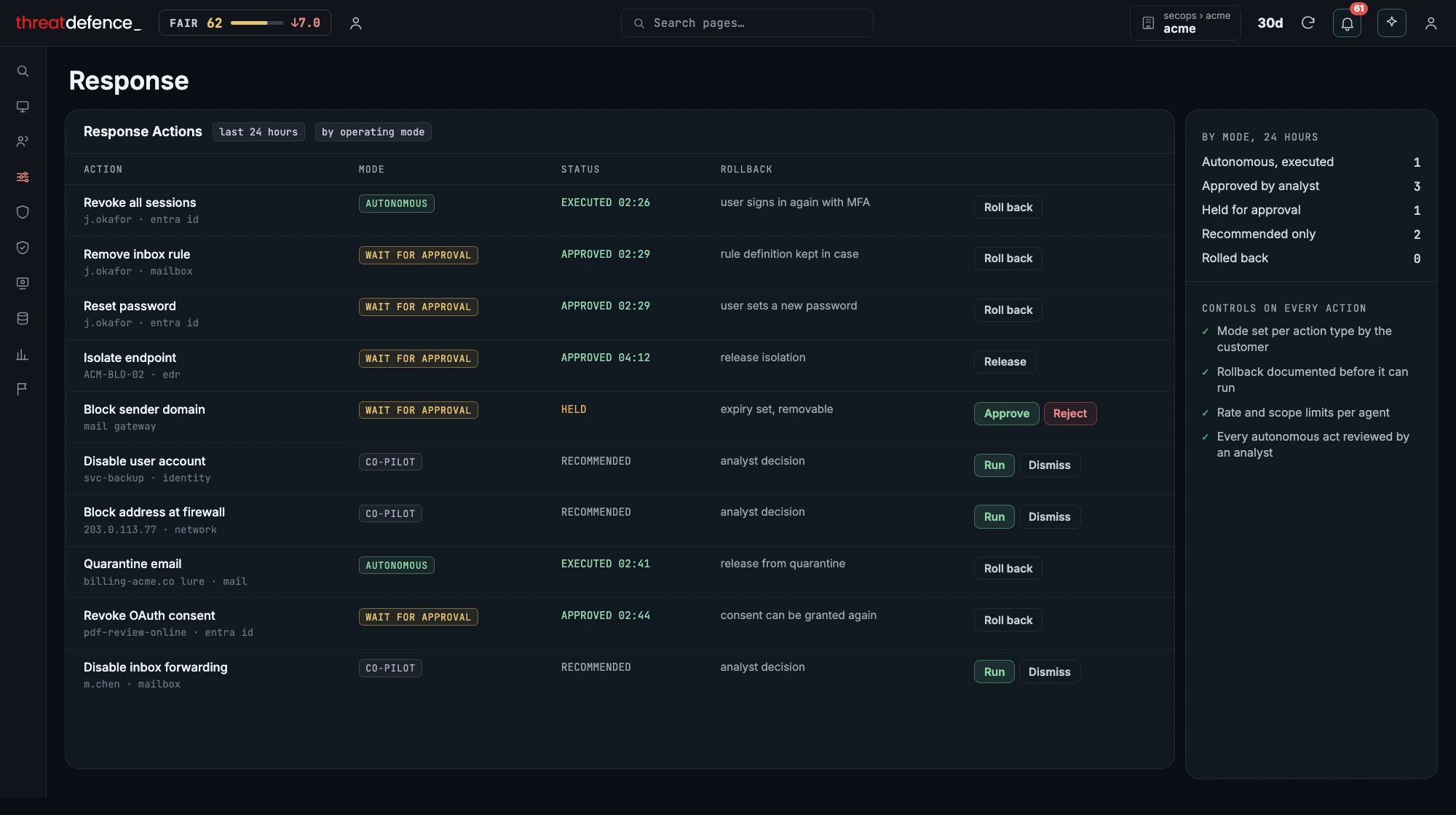The height and width of the screenshot is (815, 1456).
Task: Run Block address at firewall
Action: 994,517
